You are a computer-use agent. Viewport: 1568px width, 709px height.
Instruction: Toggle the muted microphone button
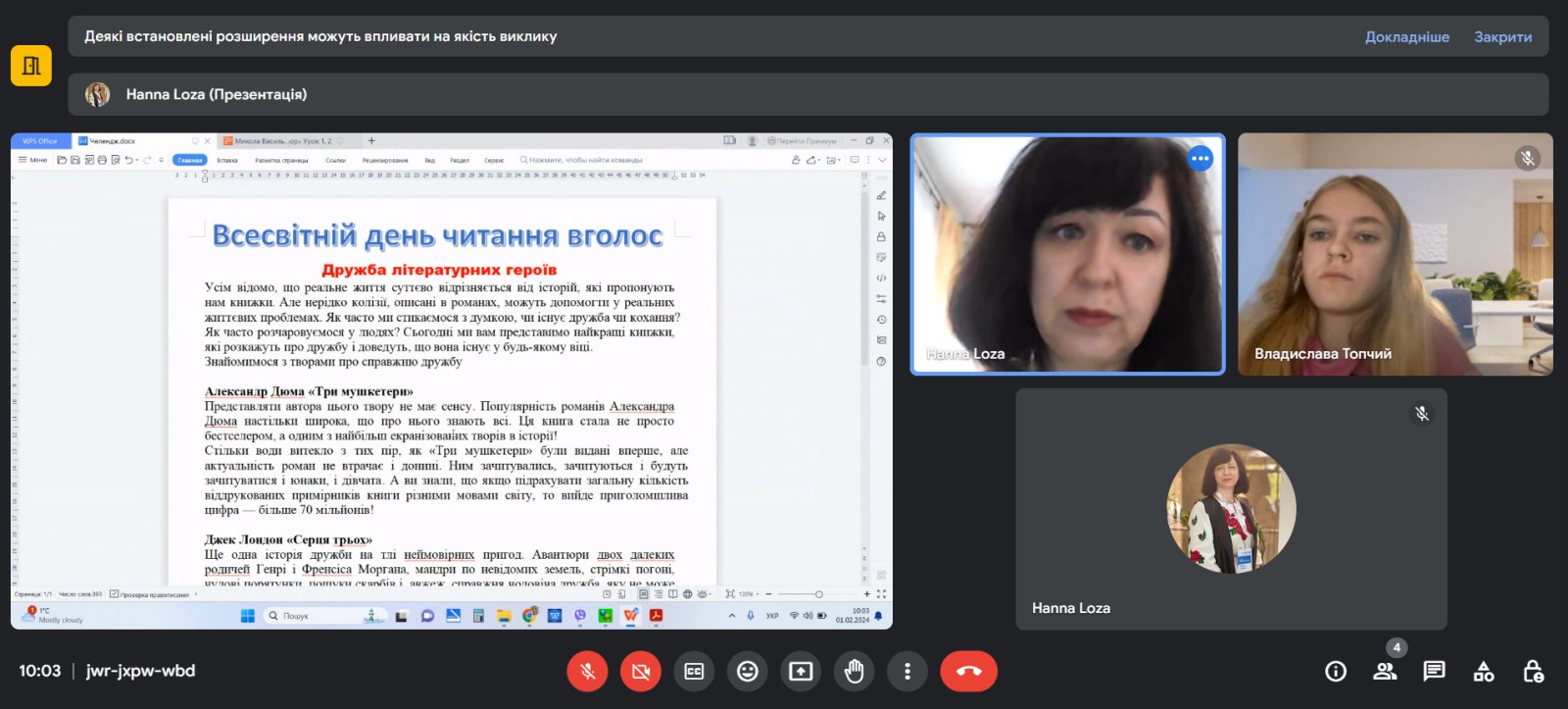pos(587,671)
